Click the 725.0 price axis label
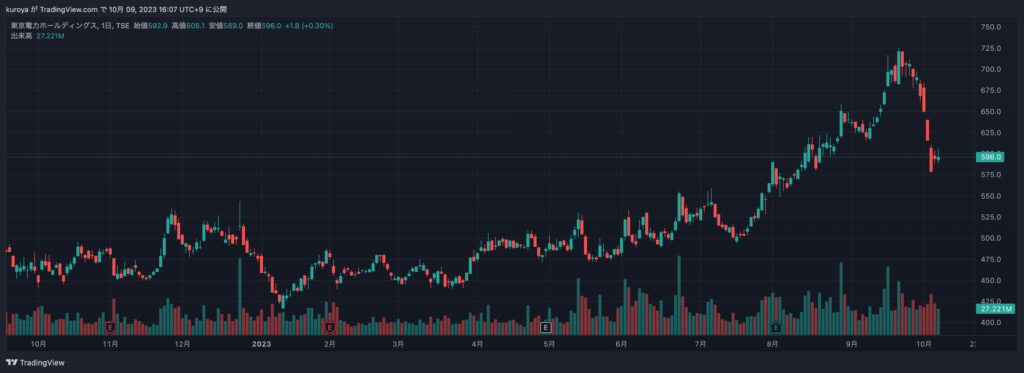Screen dimensions: 1024x373 (x=991, y=48)
